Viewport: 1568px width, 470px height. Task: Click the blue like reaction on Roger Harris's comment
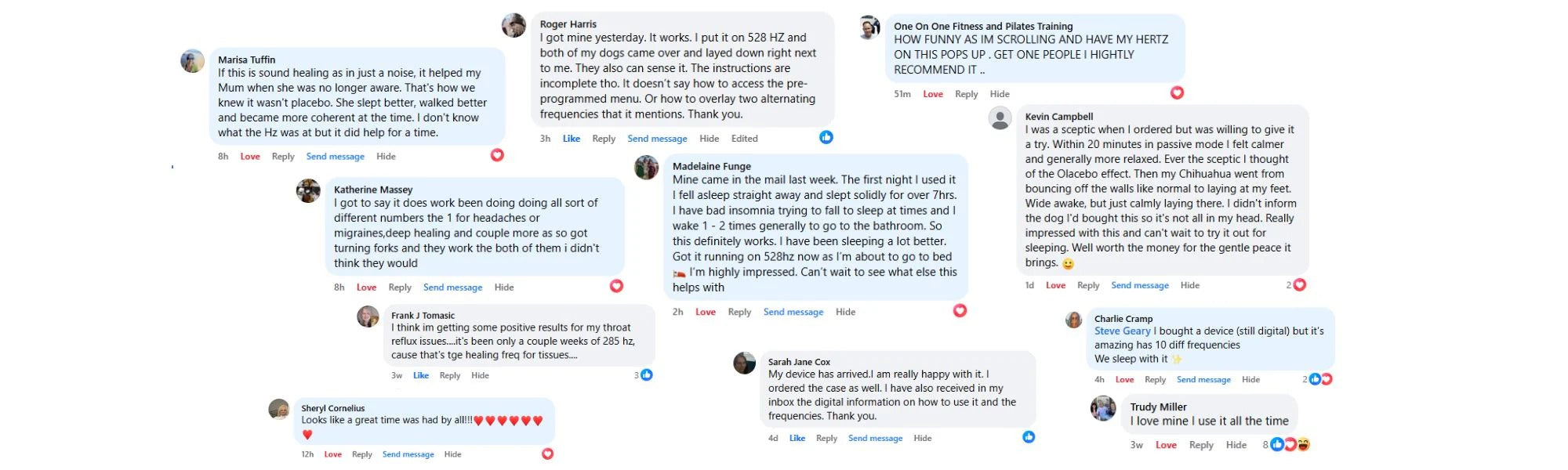click(x=826, y=137)
